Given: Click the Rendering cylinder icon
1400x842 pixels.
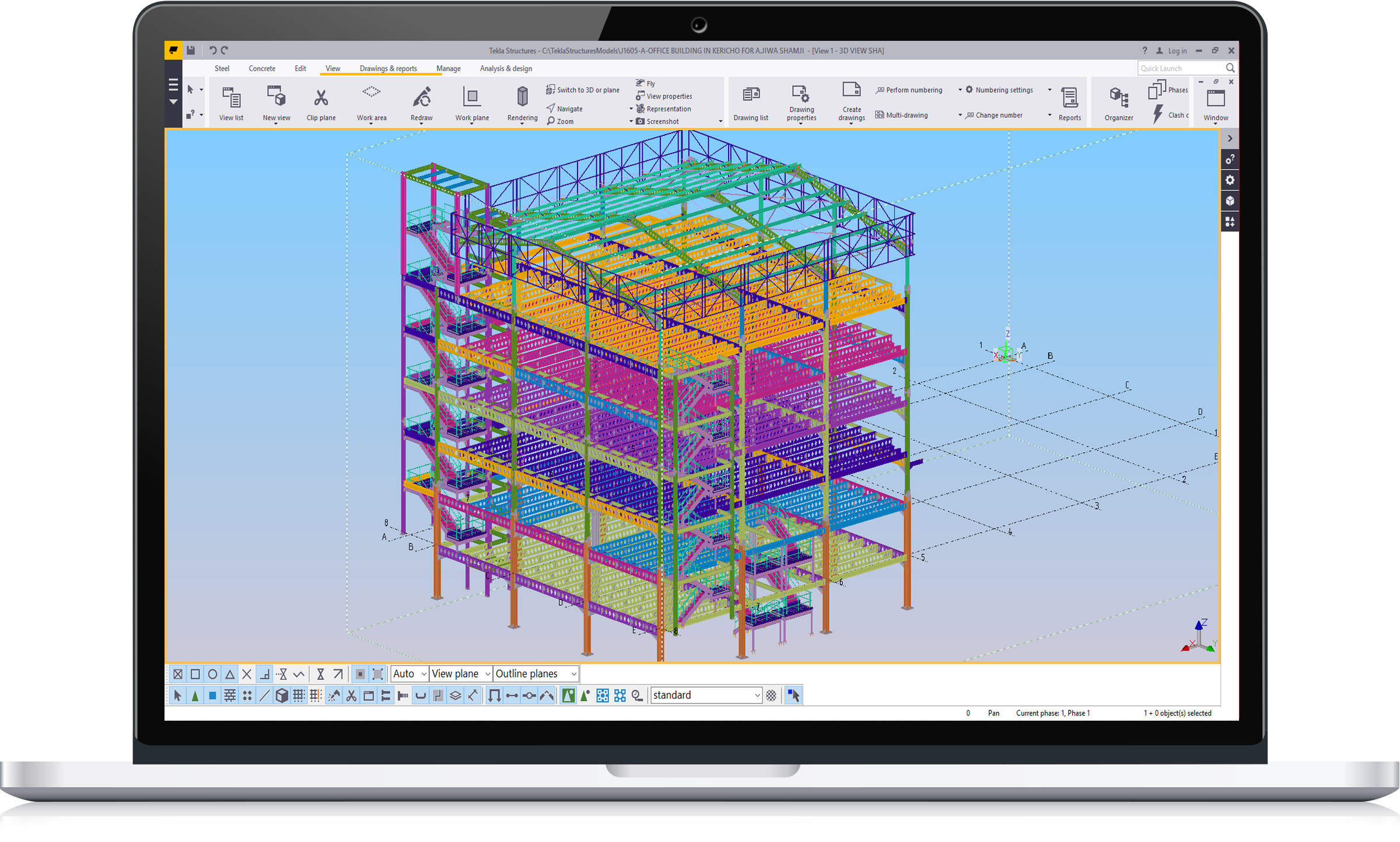Looking at the screenshot, I should click(x=522, y=96).
